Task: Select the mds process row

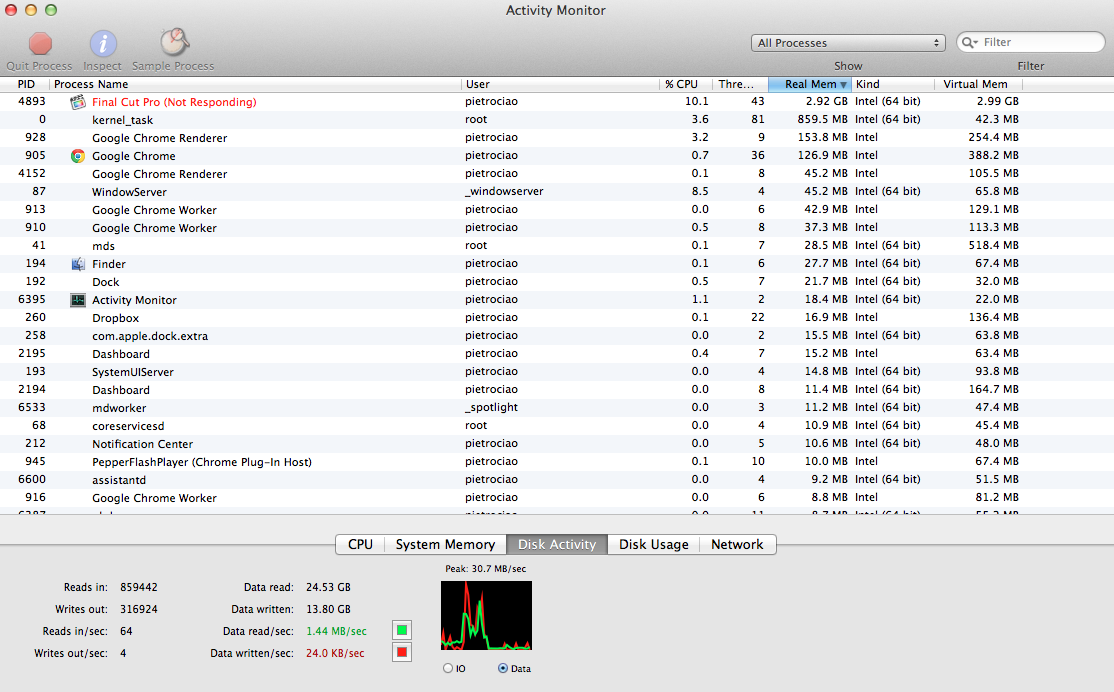Action: (557, 246)
